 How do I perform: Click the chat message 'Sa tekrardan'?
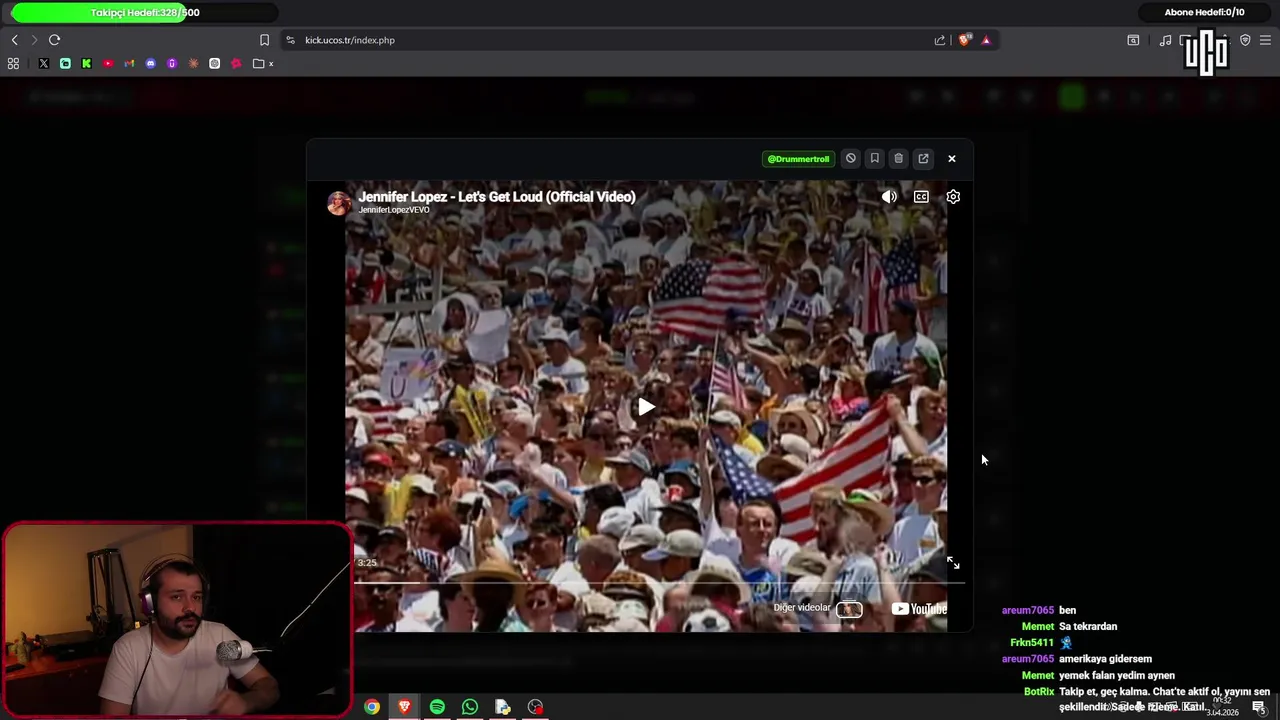[x=1088, y=626]
